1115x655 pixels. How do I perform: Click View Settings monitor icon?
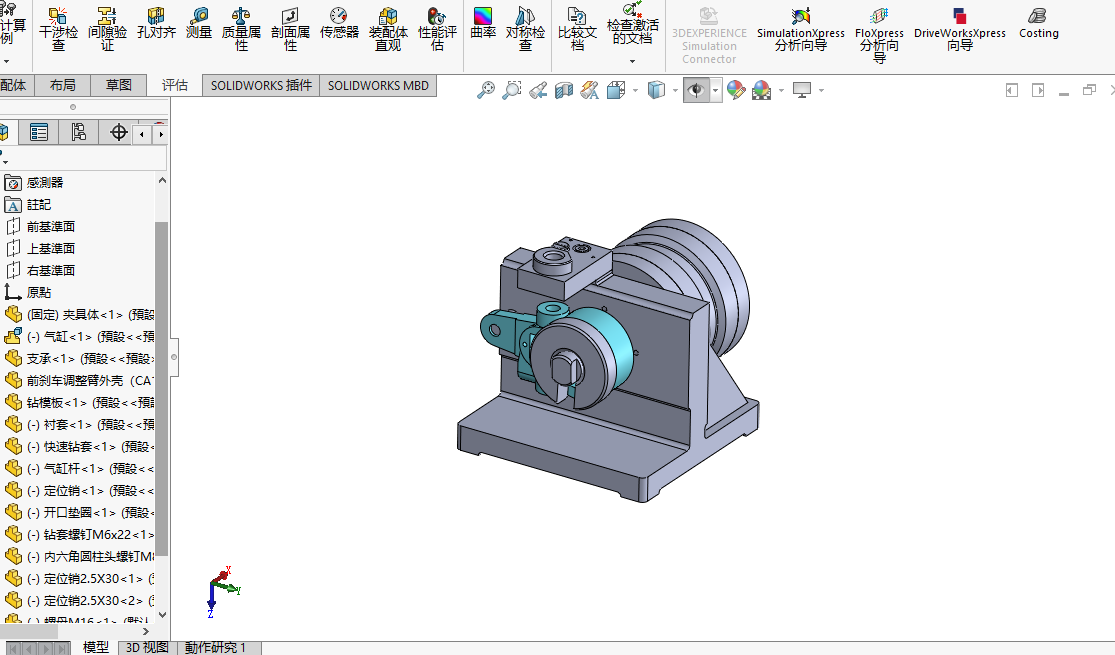(x=802, y=90)
